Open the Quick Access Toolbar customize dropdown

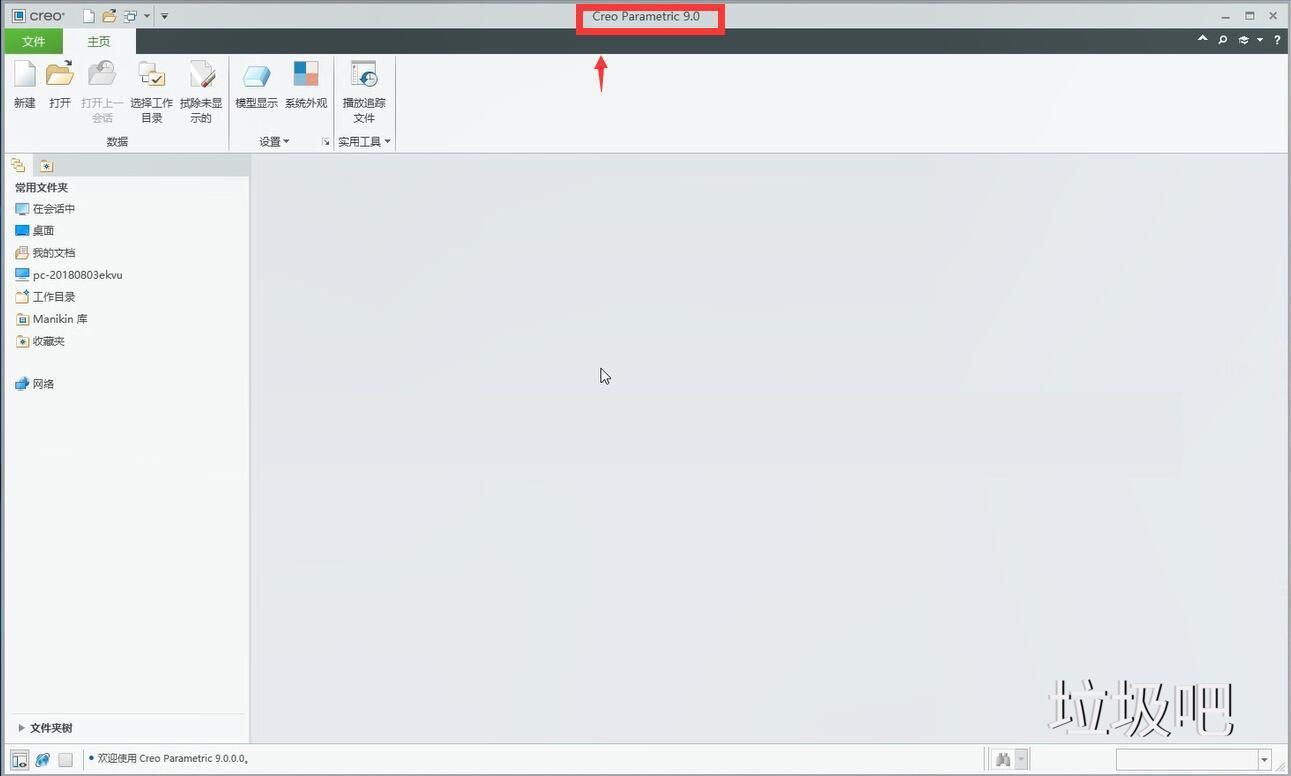click(165, 16)
